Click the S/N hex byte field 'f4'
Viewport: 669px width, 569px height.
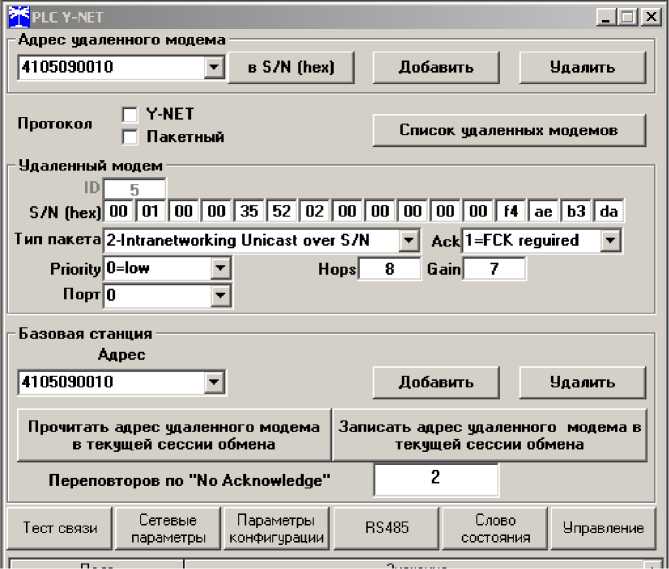tap(511, 211)
